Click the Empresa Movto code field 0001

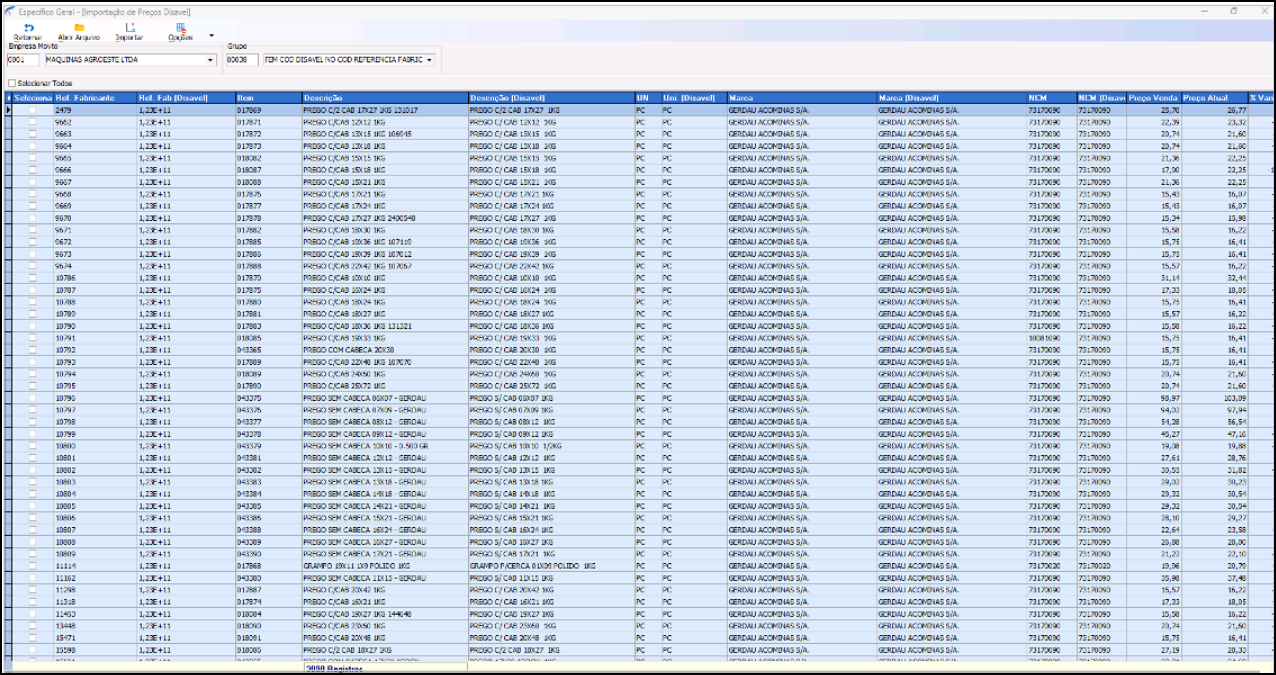[x=23, y=60]
